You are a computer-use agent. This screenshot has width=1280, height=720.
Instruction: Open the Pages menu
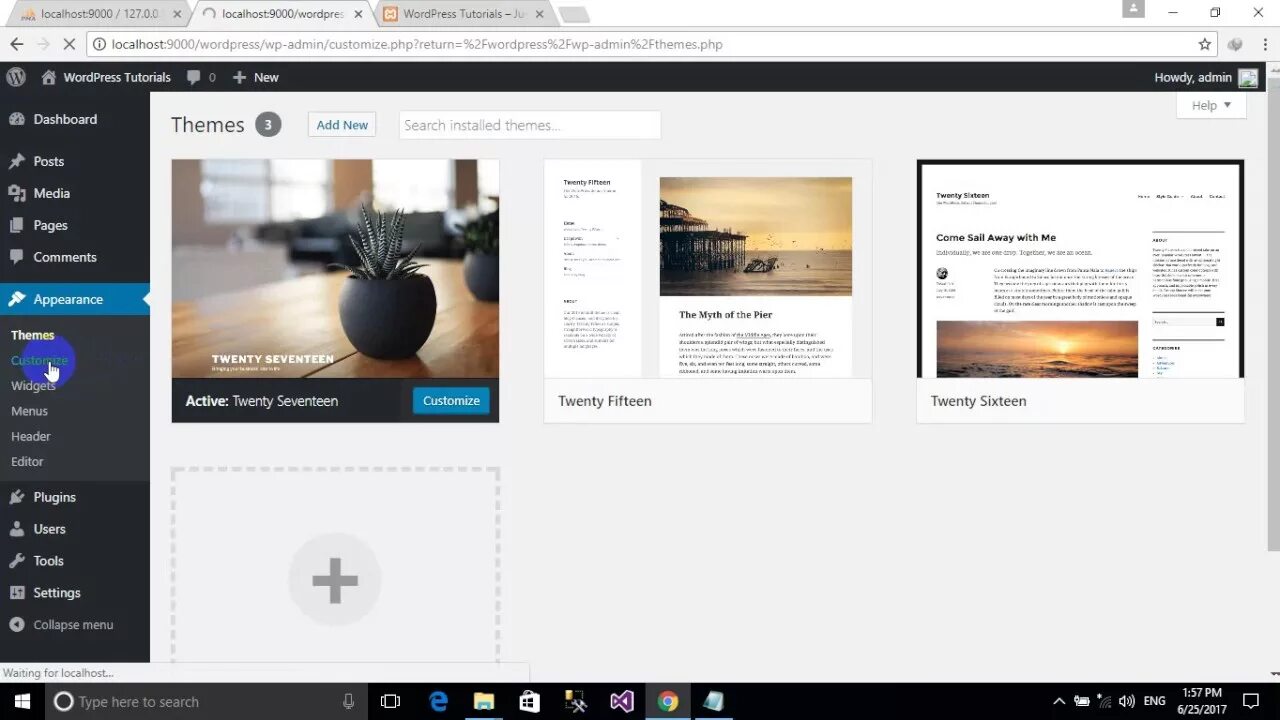click(50, 225)
